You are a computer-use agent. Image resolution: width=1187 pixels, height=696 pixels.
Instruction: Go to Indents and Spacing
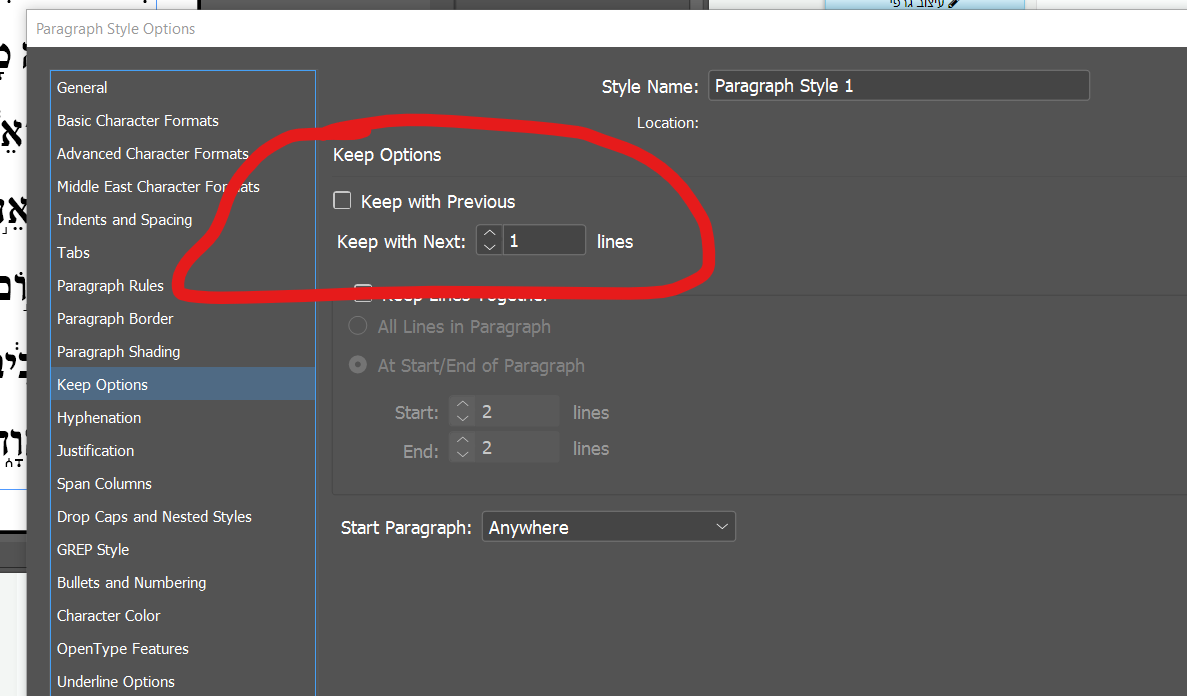[182, 220]
